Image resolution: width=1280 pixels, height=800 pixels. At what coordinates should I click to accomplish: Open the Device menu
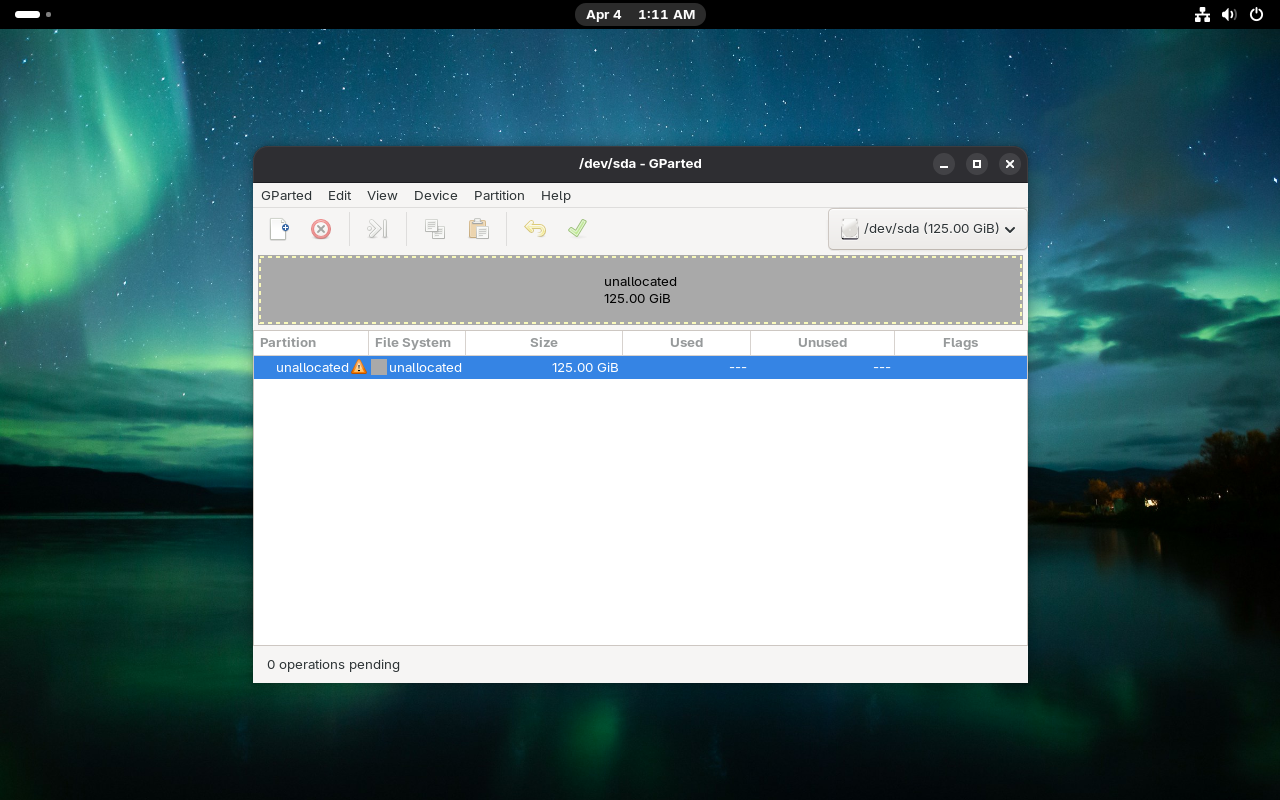(x=435, y=196)
